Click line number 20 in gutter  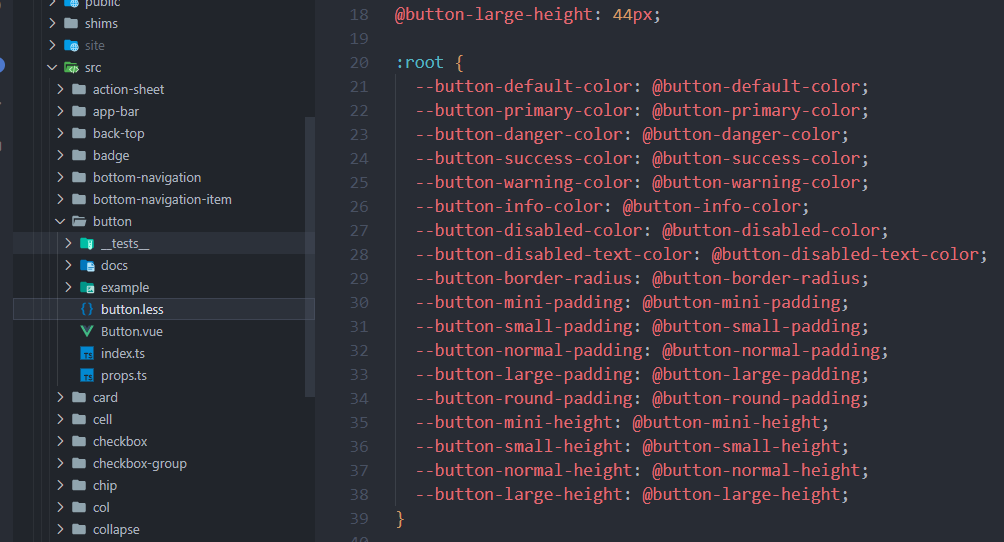(359, 62)
